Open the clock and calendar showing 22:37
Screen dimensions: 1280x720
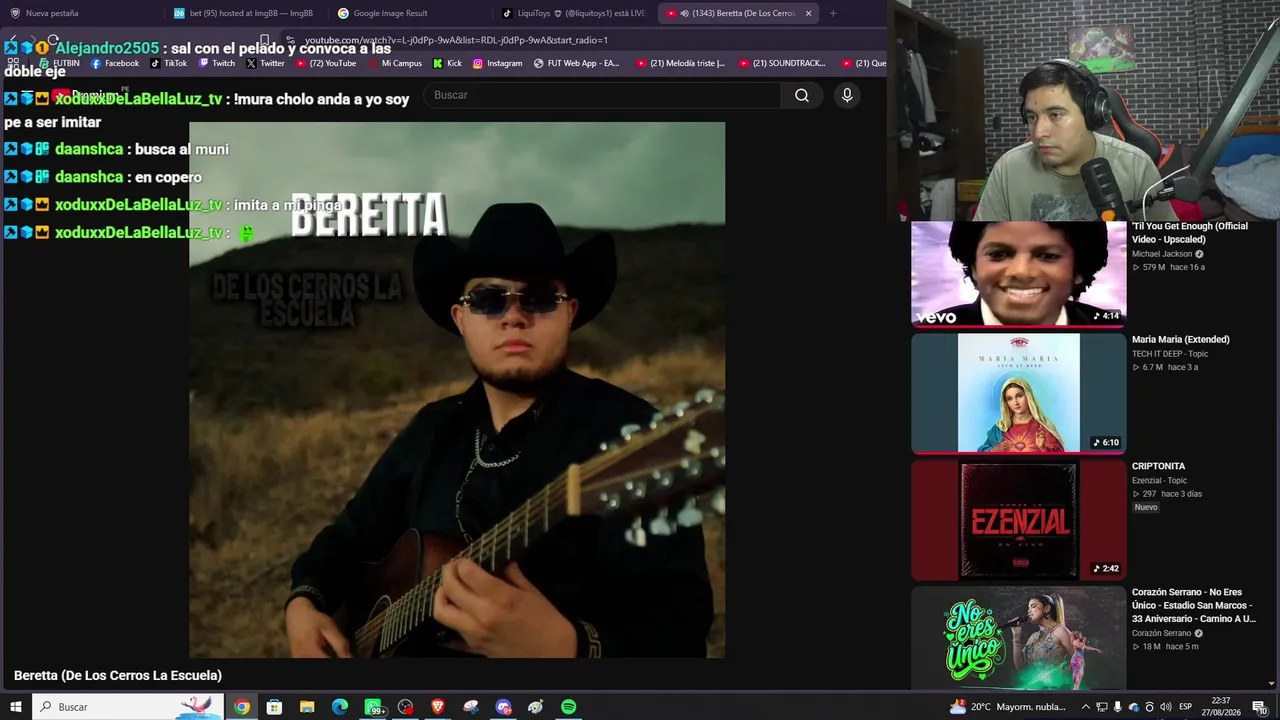(1220, 707)
